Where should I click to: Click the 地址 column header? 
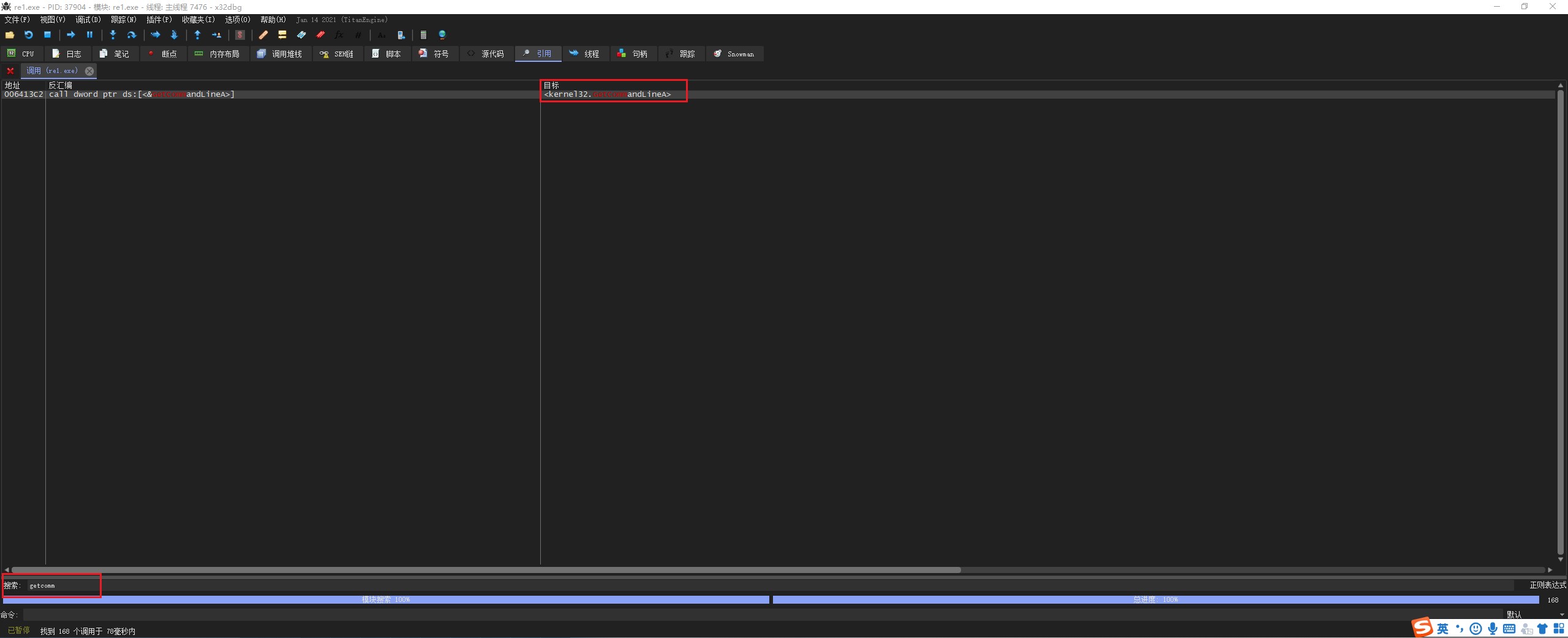coord(23,85)
